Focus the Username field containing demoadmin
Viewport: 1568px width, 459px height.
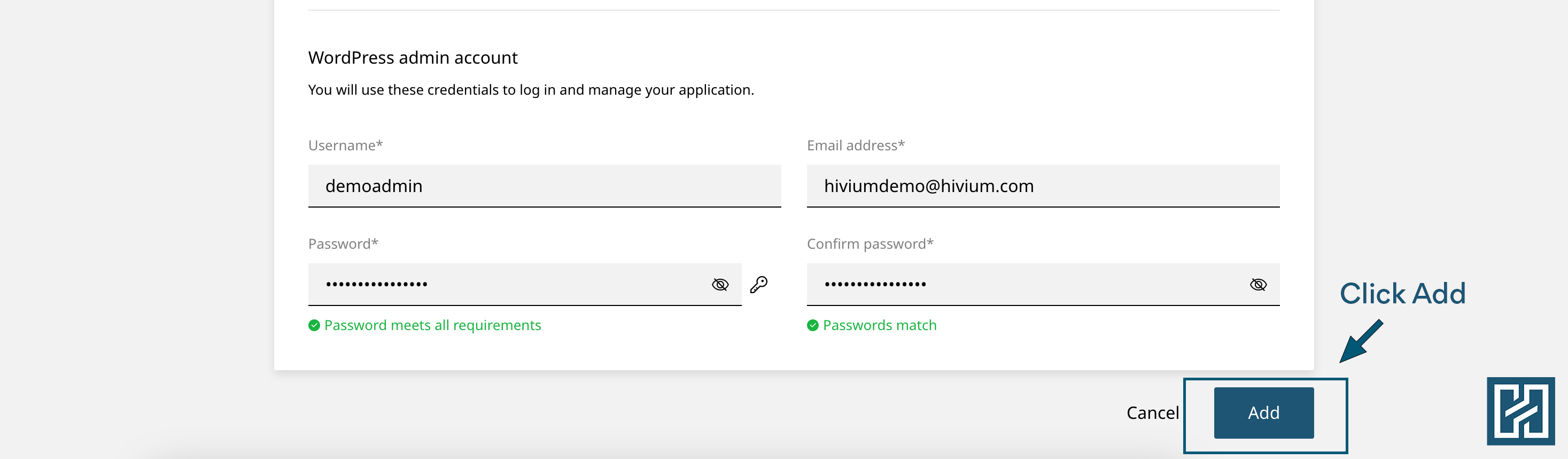[x=544, y=186]
